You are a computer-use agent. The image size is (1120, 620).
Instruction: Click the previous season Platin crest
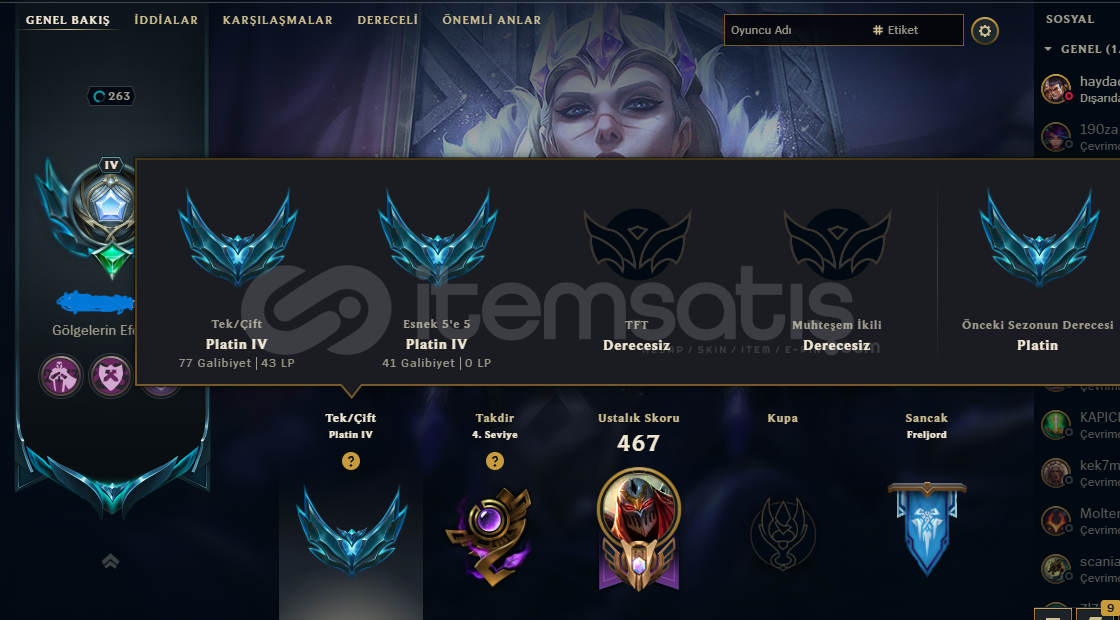(1039, 238)
